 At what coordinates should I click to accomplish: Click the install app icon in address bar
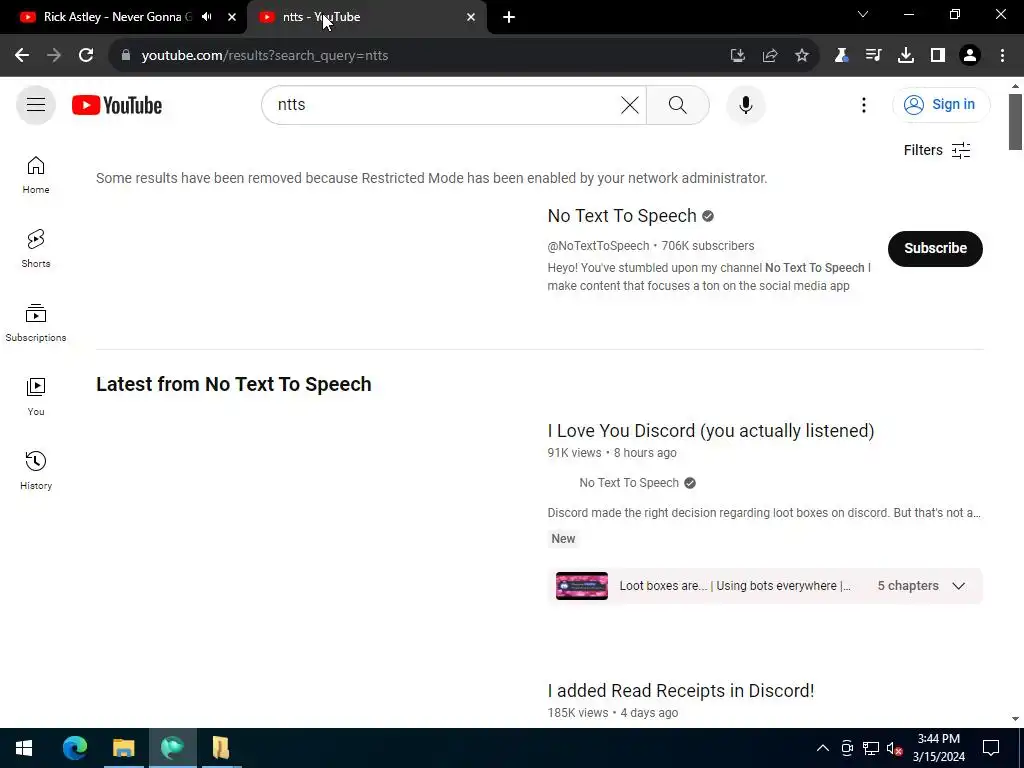point(738,56)
